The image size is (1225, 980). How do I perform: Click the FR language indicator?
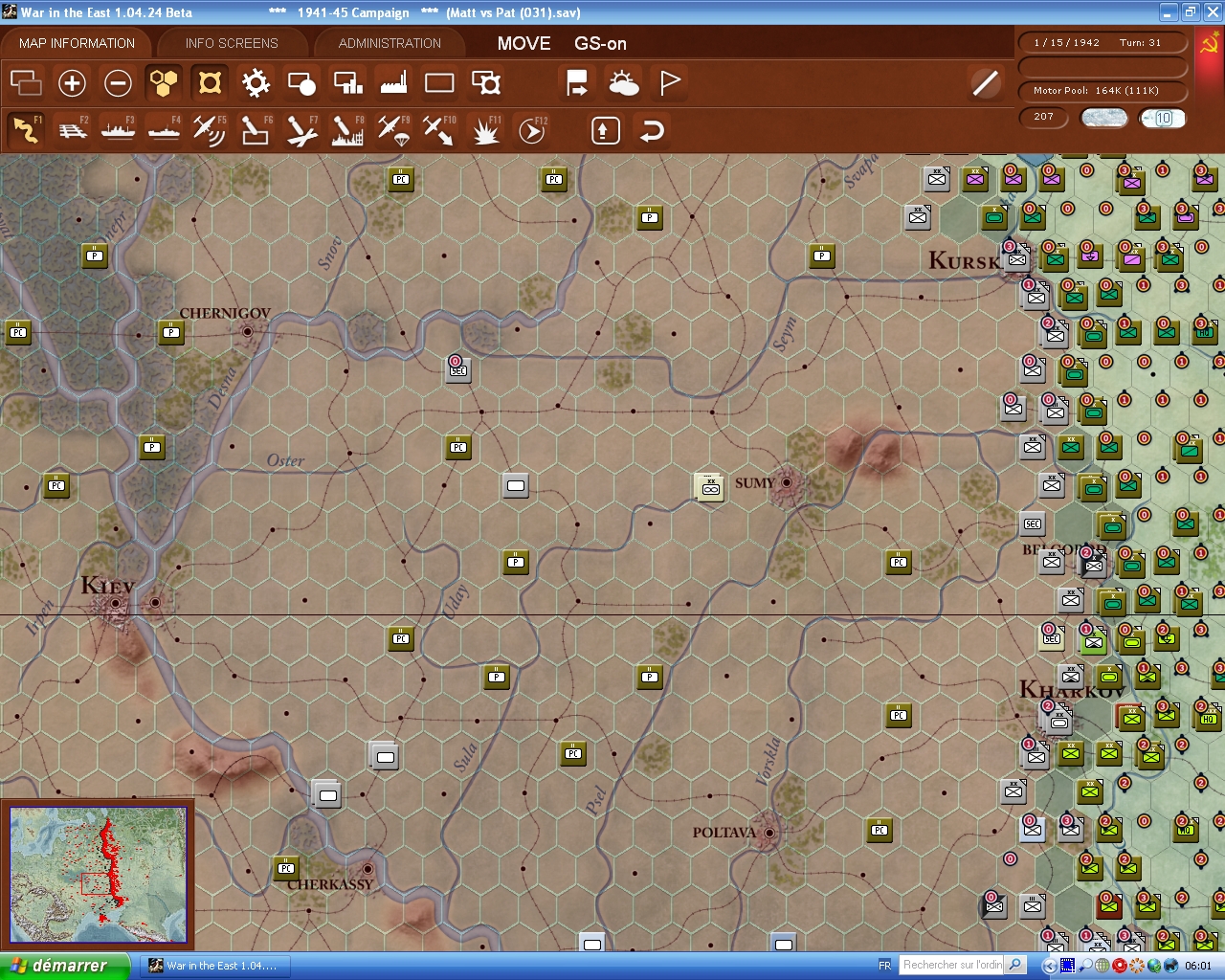pos(884,966)
